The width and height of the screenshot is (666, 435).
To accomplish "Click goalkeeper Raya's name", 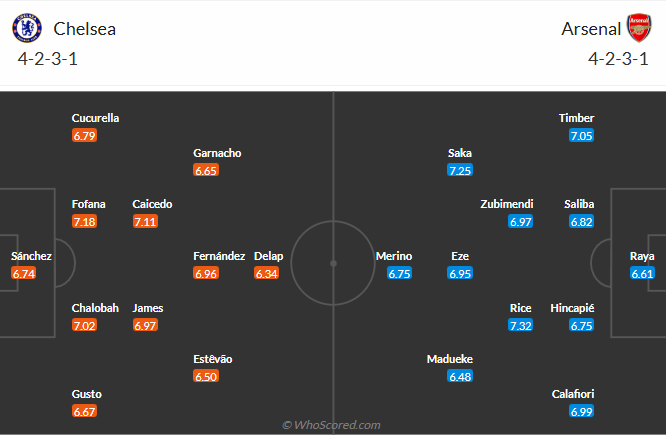I will [642, 256].
